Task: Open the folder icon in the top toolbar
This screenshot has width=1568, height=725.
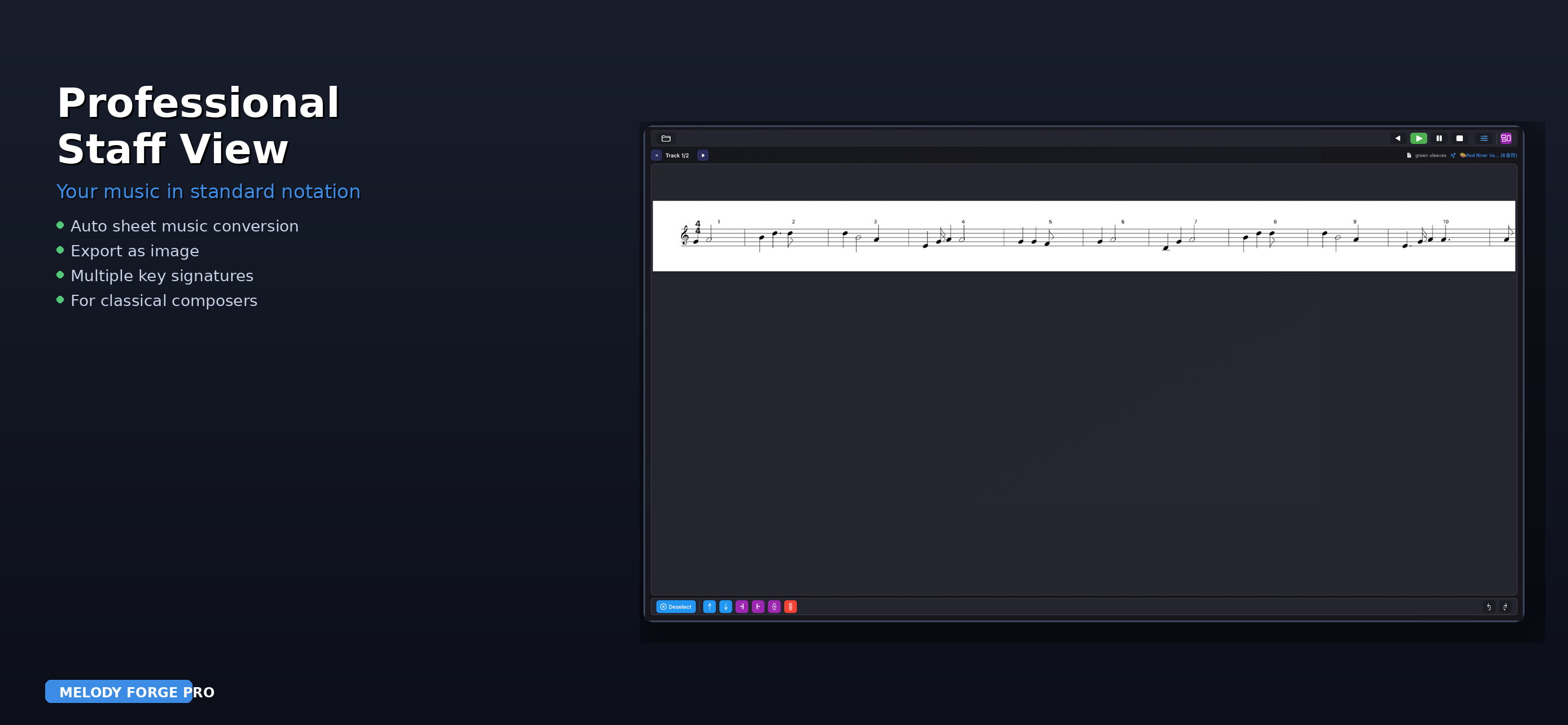Action: [x=666, y=138]
